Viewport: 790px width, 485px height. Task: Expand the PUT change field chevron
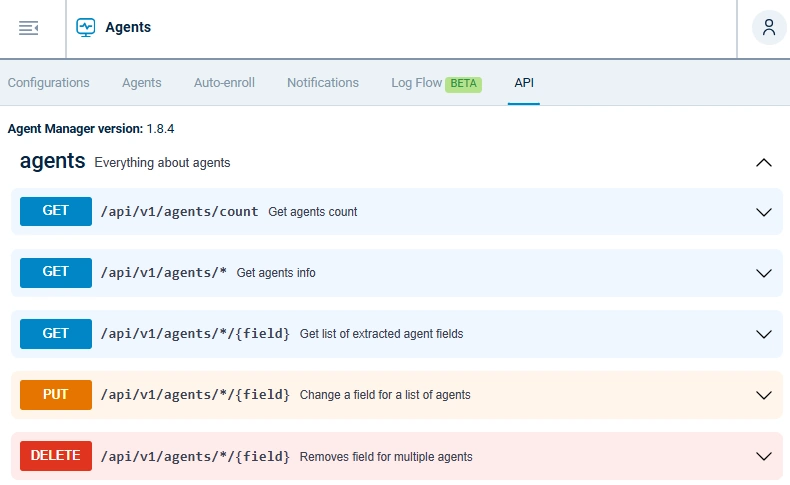(x=764, y=395)
